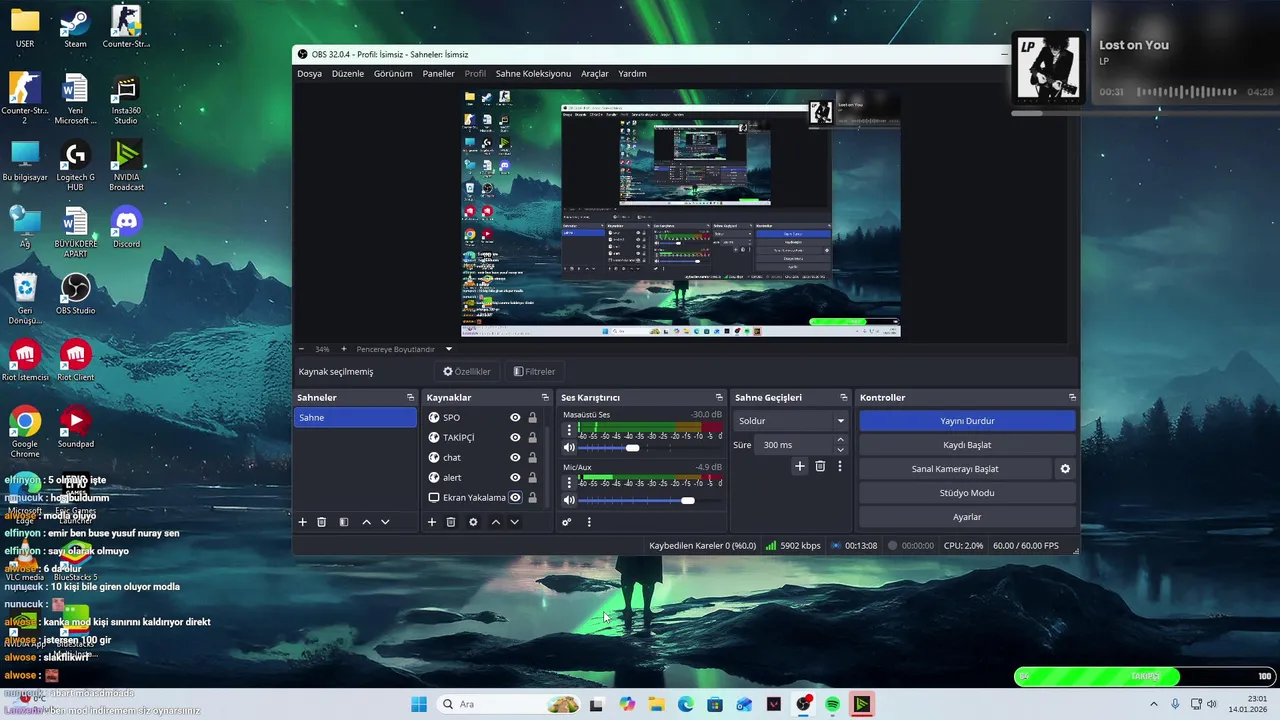Pop out the Sahneler dock panel
Screen dimensions: 1280x720
pos(410,398)
